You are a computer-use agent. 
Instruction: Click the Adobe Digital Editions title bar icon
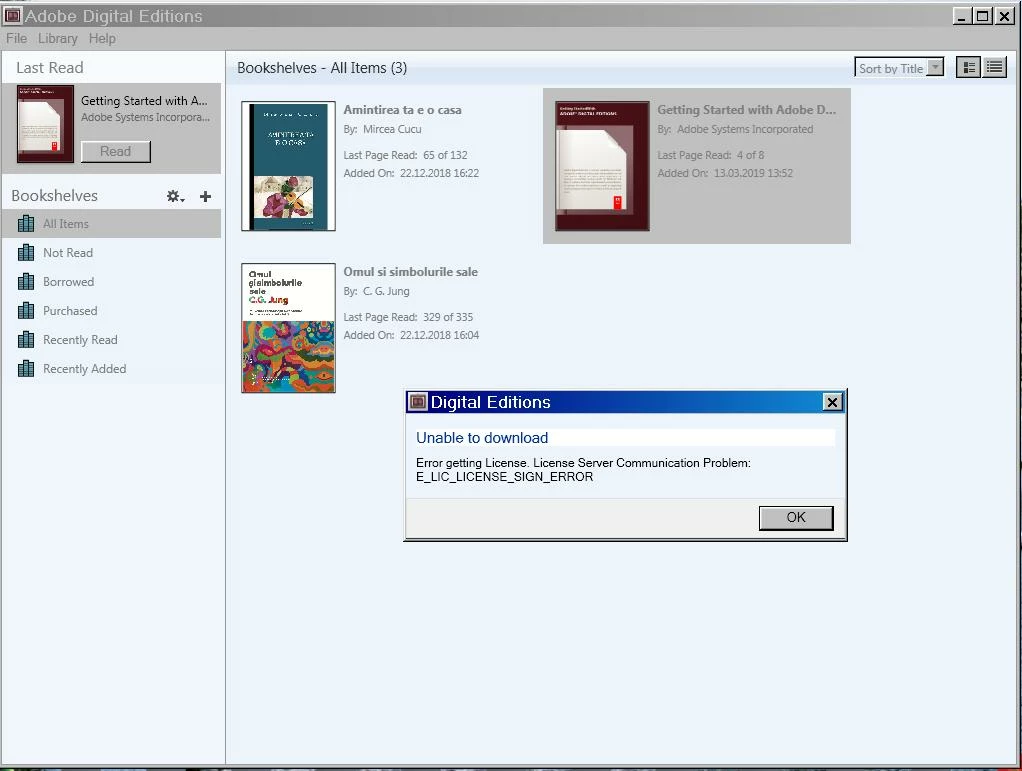click(x=12, y=16)
